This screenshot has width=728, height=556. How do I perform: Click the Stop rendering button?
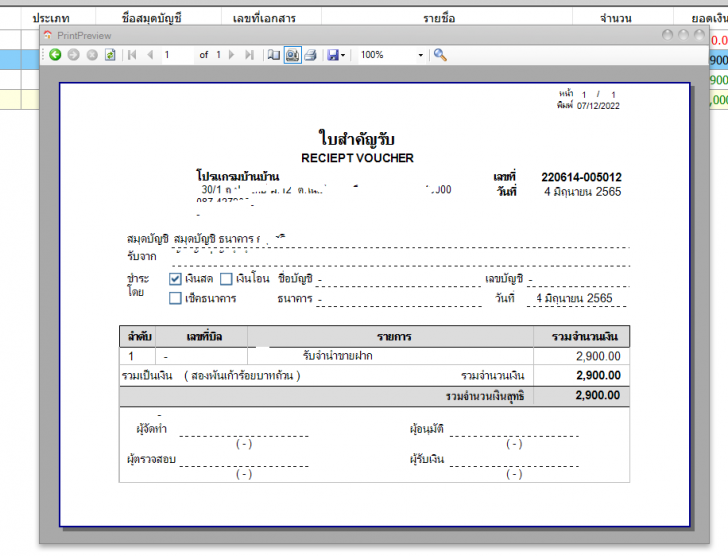tap(92, 55)
